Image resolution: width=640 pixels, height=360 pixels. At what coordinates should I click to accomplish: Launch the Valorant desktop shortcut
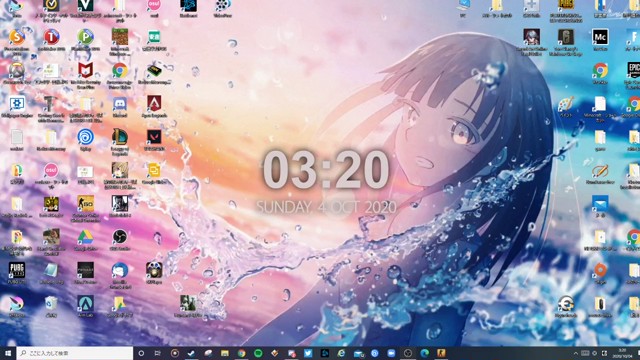[x=154, y=137]
